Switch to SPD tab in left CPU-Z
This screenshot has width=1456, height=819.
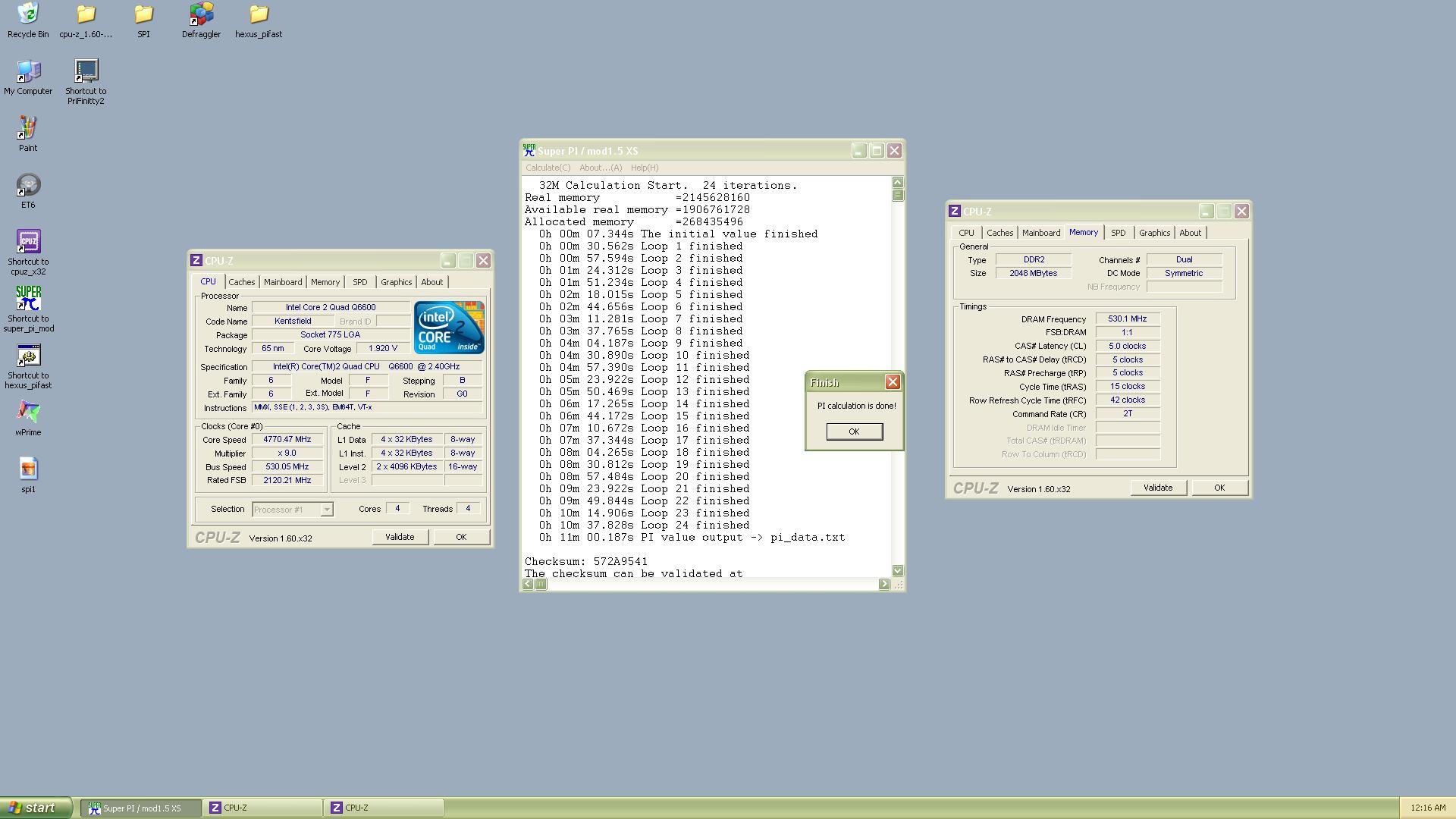tap(359, 282)
